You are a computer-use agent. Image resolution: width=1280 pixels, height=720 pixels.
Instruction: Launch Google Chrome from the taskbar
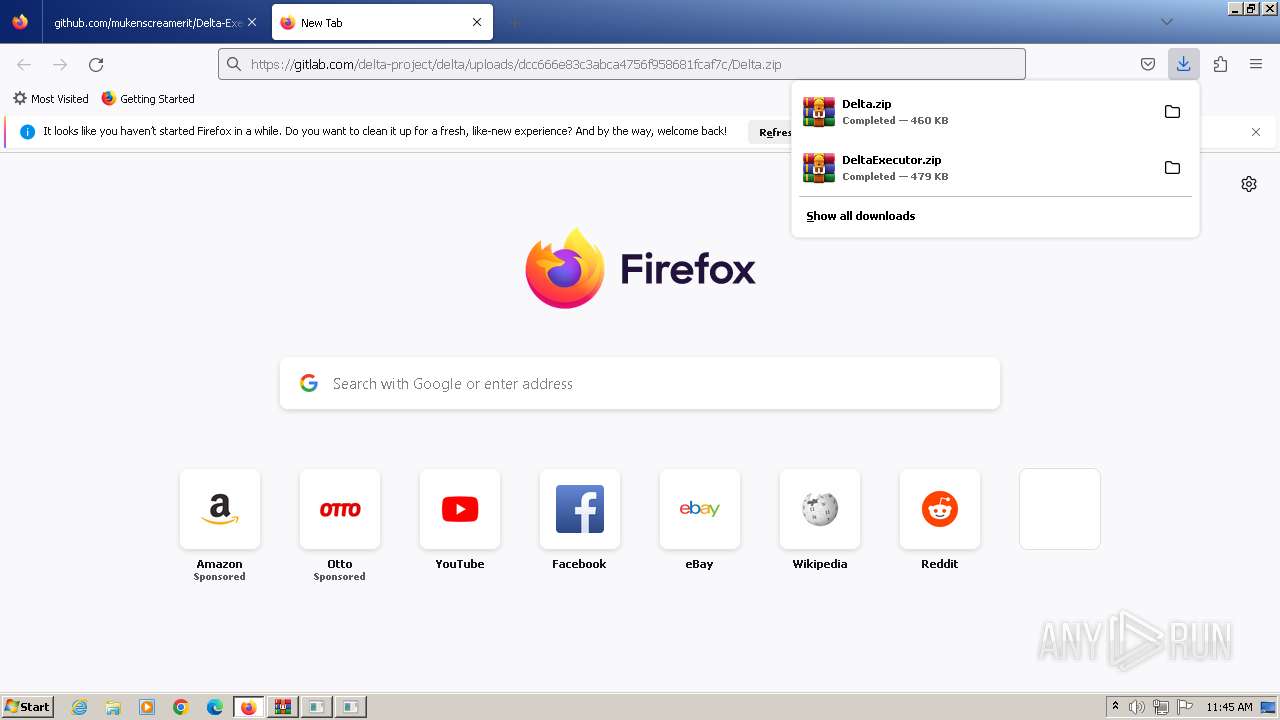coord(181,707)
